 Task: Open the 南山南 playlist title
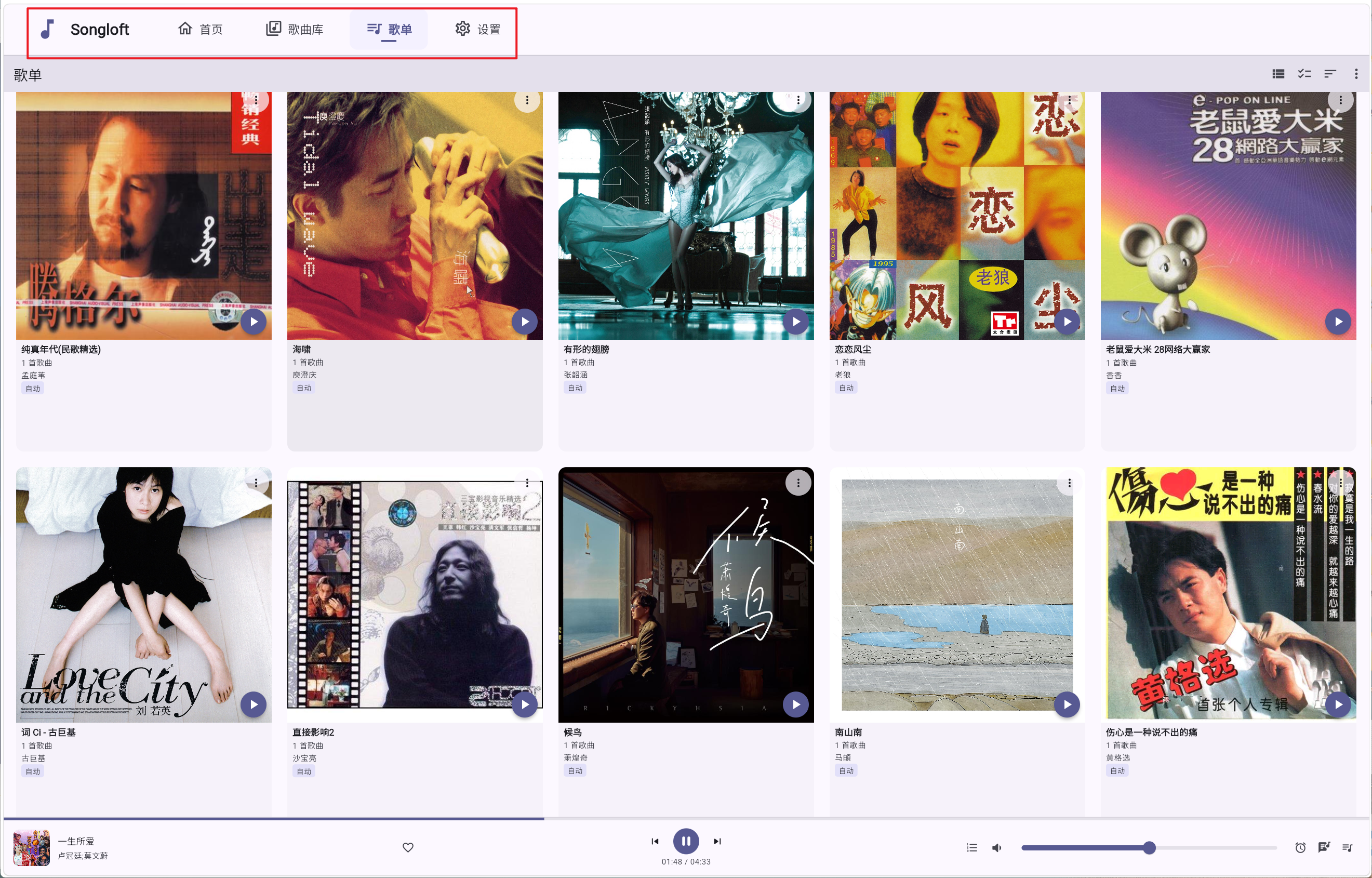coord(848,732)
